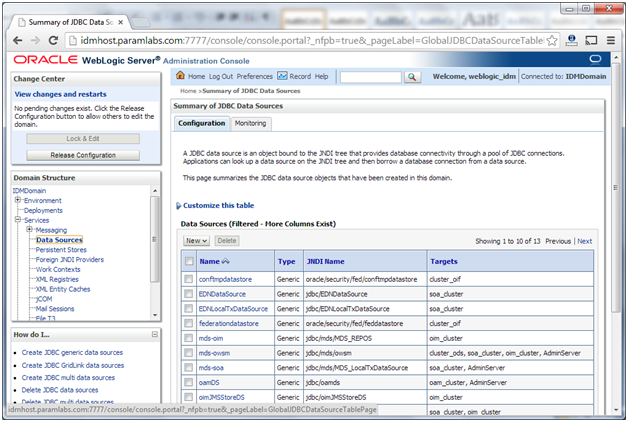Open the Chrome hamburger menu
Screen dimensions: 628x422
(611, 40)
